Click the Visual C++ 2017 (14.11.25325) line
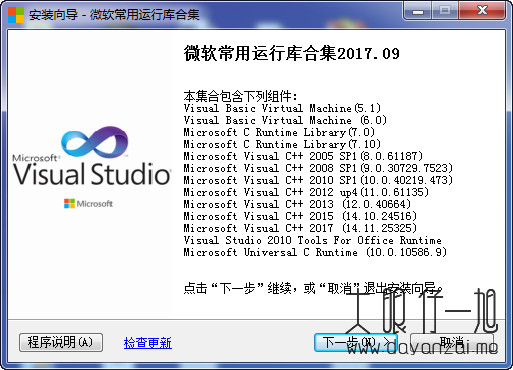Screen dimensions: 513x370 (300, 228)
